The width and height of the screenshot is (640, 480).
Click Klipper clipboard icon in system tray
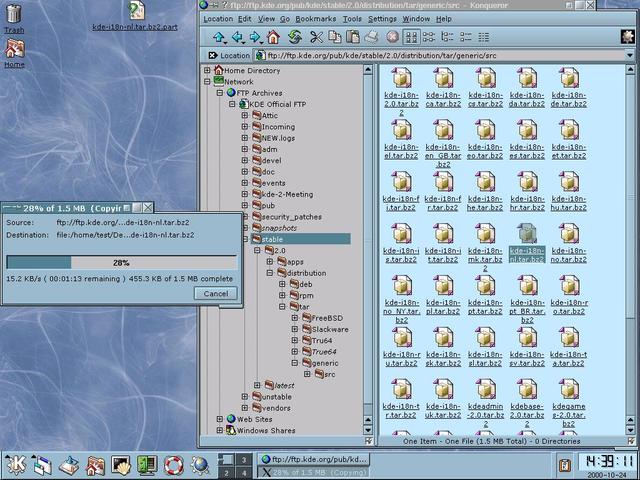(565, 465)
